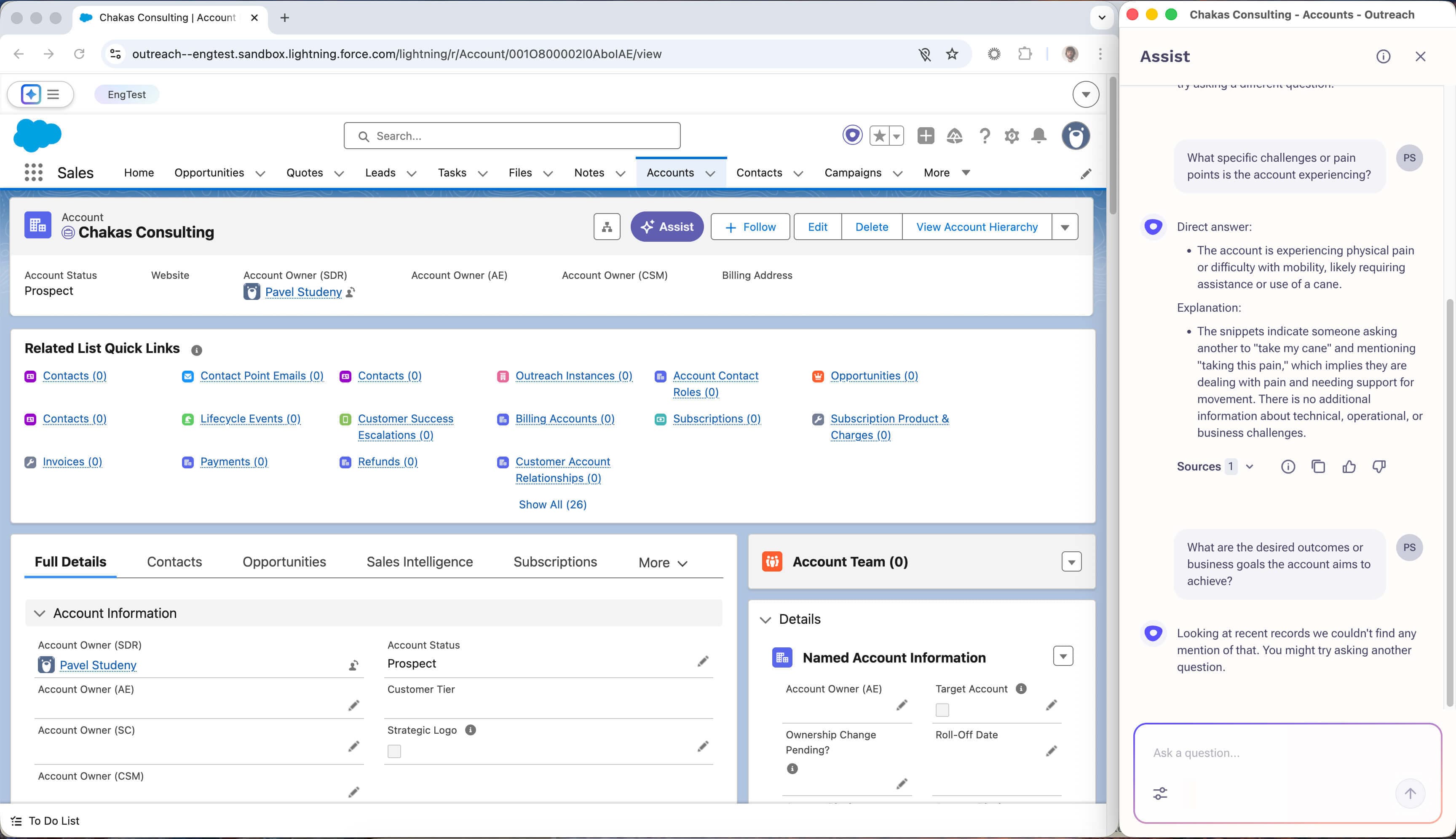
Task: Click the Assist filter settings icon
Action: pyautogui.click(x=1160, y=794)
